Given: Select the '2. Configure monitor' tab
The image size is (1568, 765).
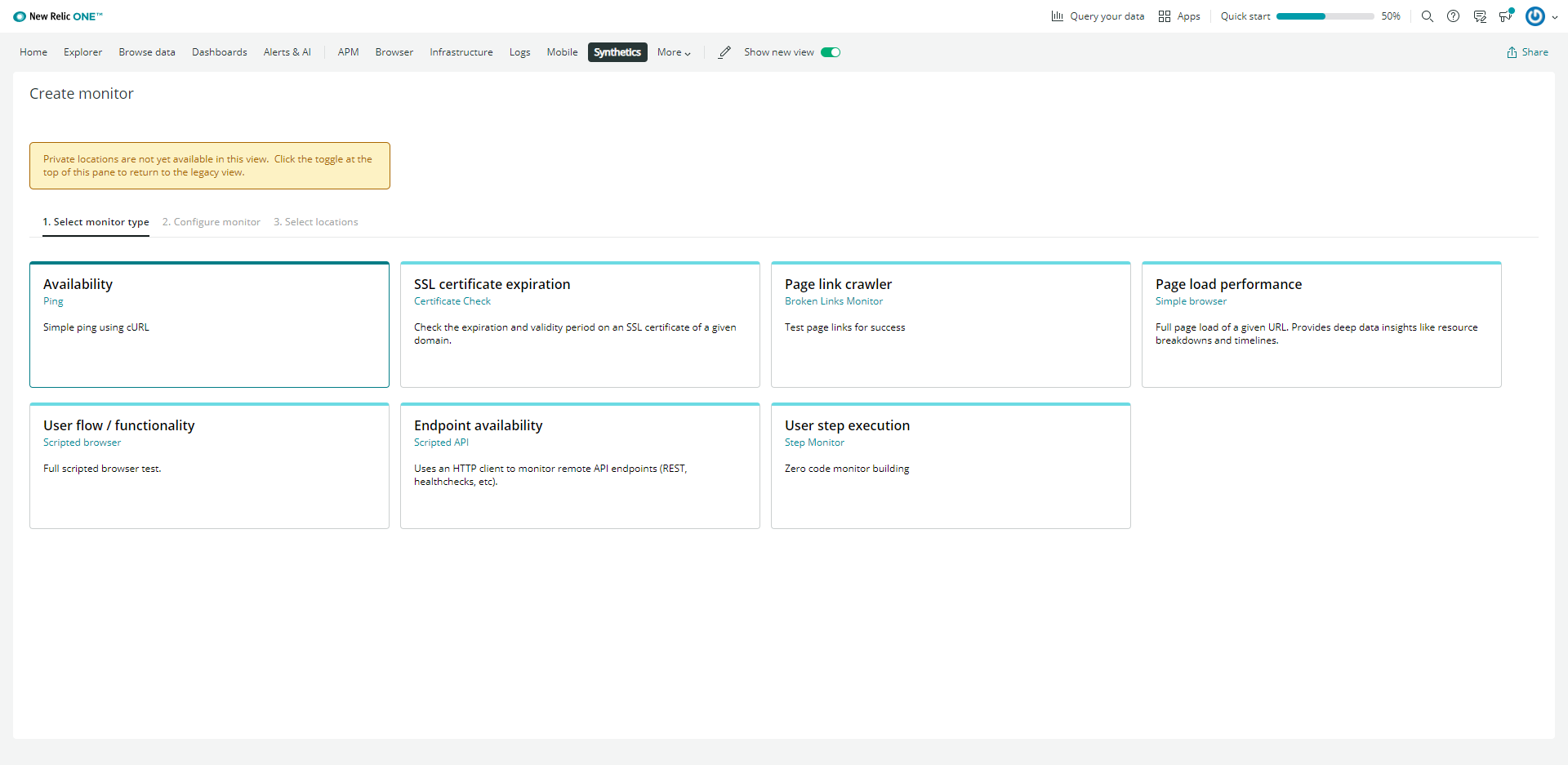Looking at the screenshot, I should click(x=212, y=222).
